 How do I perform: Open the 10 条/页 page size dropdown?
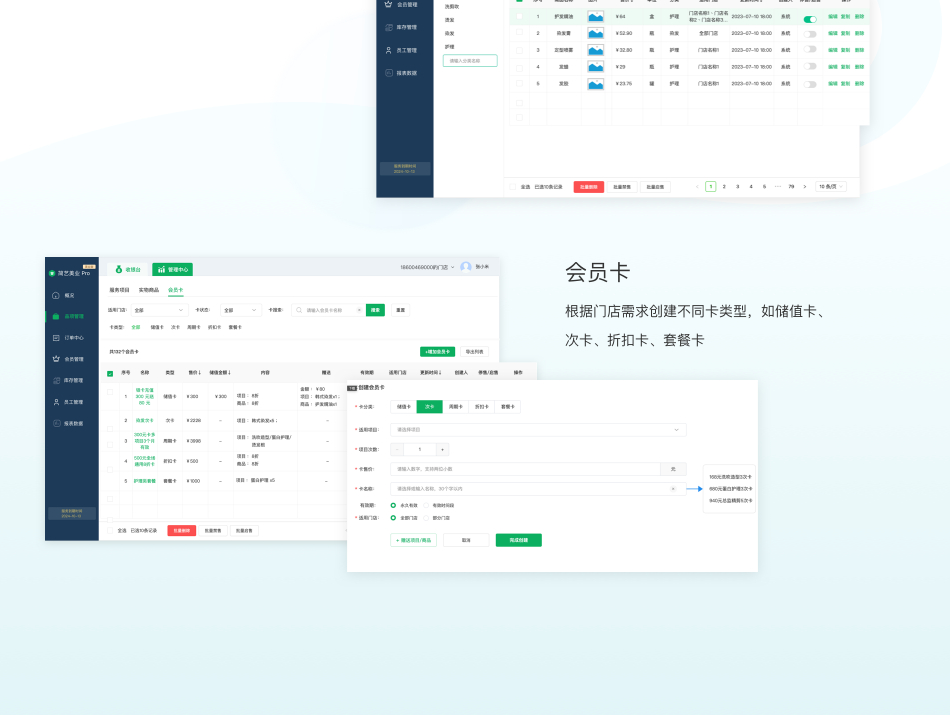pos(832,186)
